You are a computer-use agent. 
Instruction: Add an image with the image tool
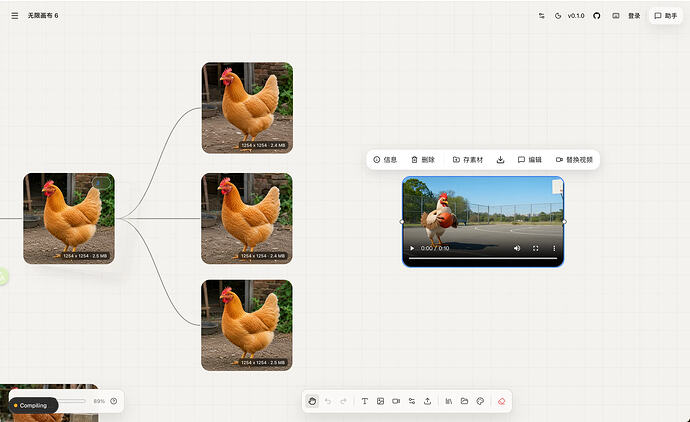(x=381, y=401)
